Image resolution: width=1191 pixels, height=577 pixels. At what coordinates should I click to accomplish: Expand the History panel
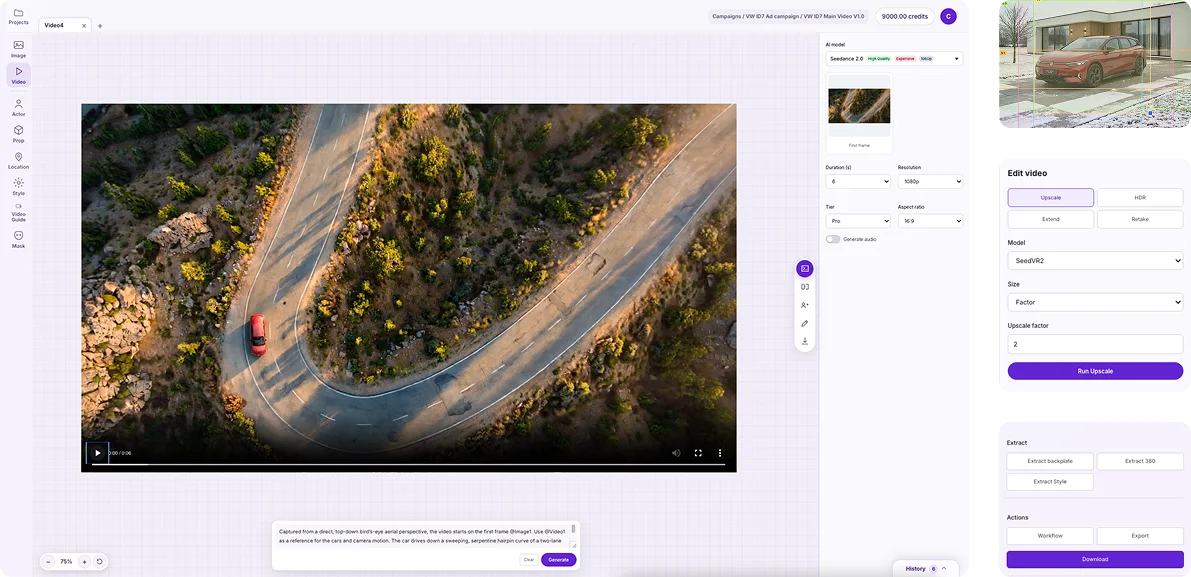point(926,569)
